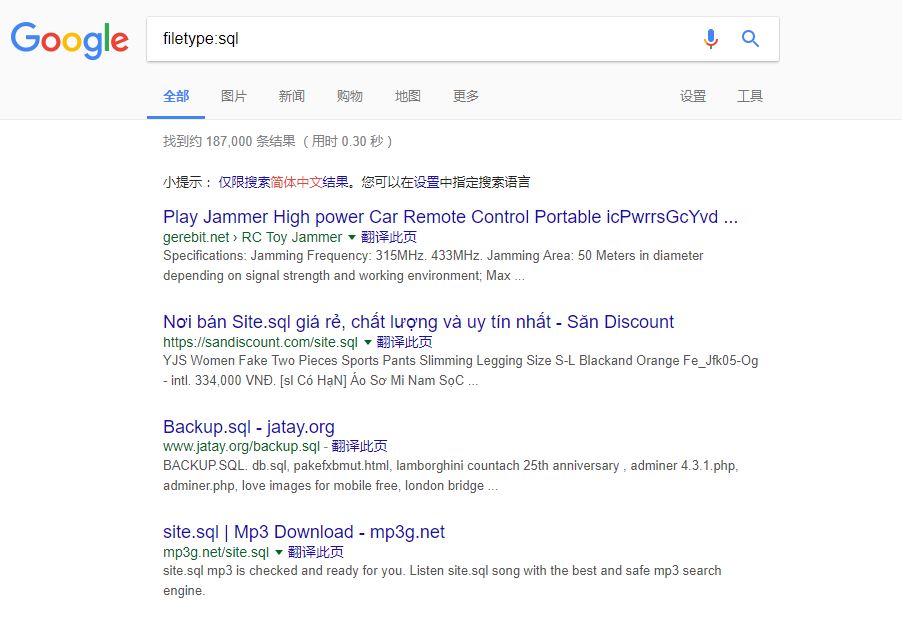Screen dimensions: 902x622
Task: Open the 地图 tab
Action: point(408,96)
